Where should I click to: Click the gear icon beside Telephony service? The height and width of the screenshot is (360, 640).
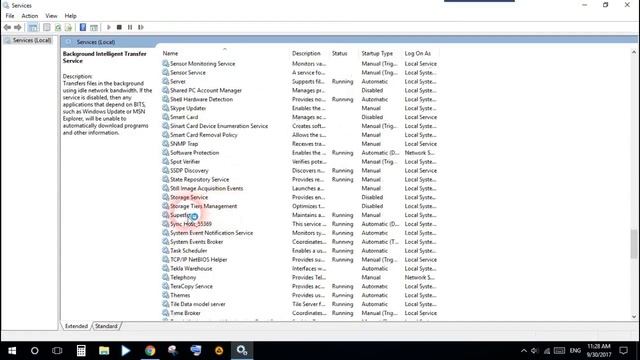(x=165, y=277)
